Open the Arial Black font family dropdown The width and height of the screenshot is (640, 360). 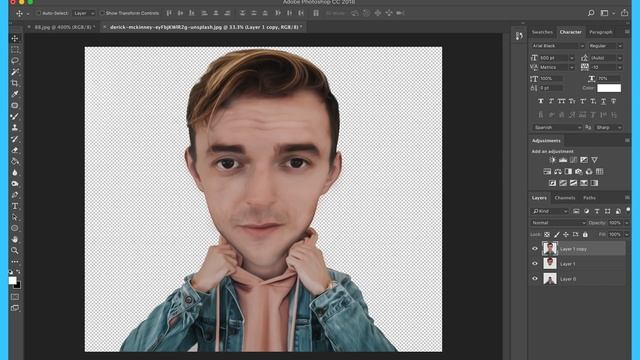point(558,46)
